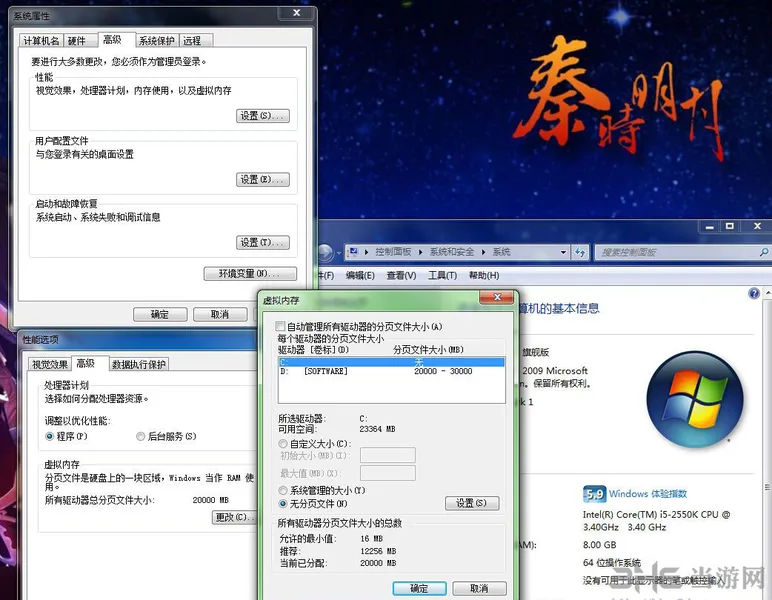Click the blue help question mark icon
The height and width of the screenshot is (600, 772).
click(754, 293)
